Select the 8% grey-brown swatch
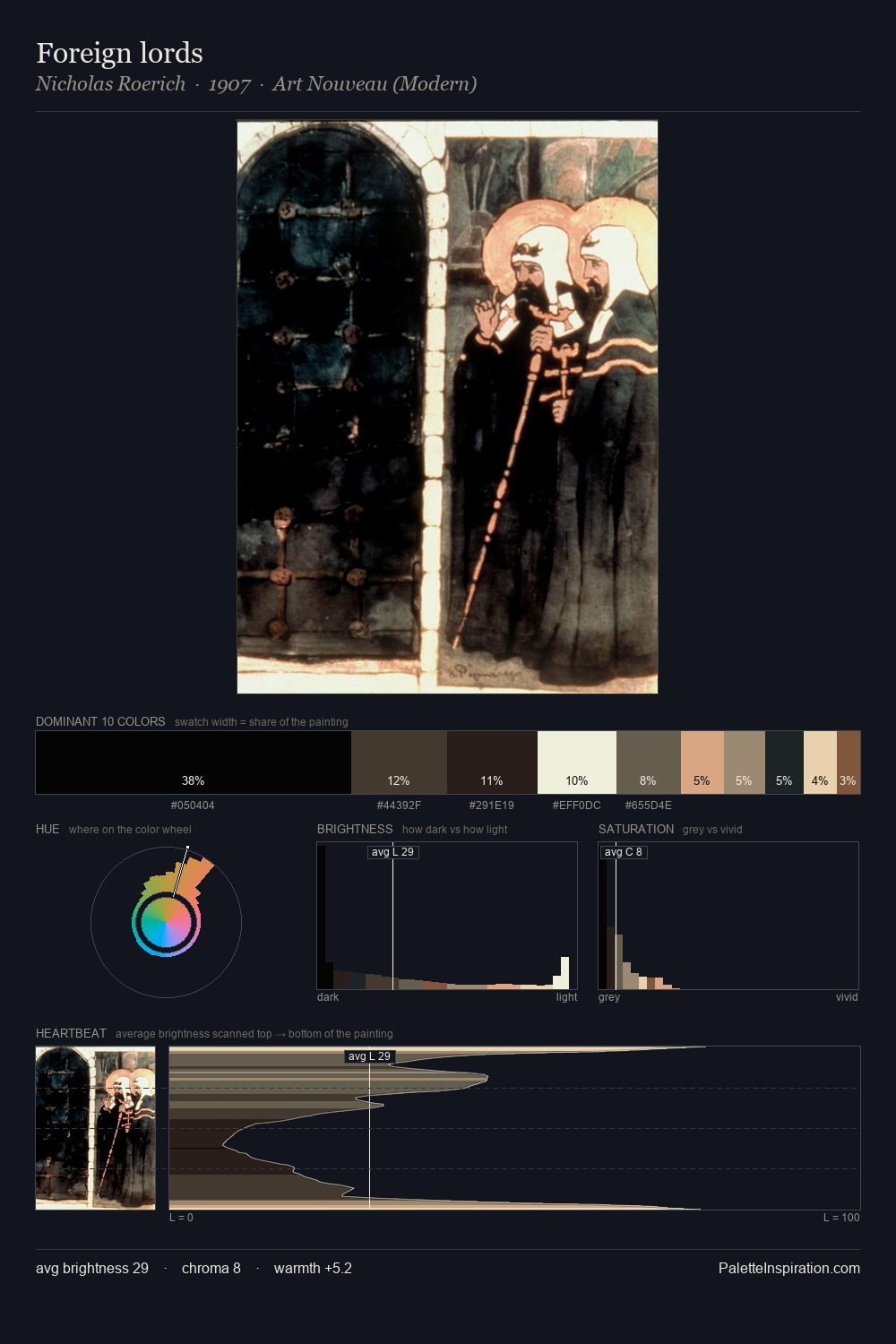Screen dimensions: 896x1344 click(649, 762)
